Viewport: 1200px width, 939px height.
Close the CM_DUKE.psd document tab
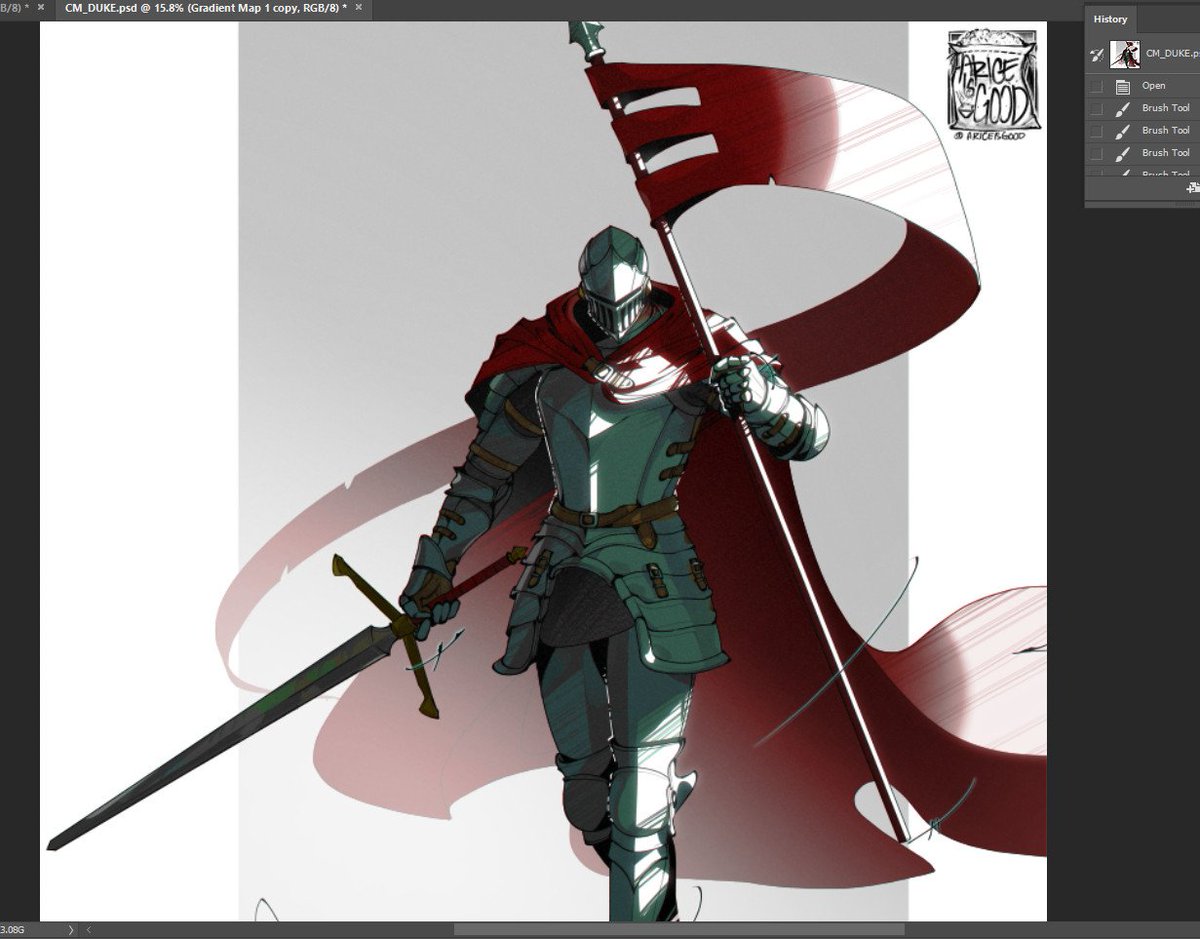tap(359, 8)
